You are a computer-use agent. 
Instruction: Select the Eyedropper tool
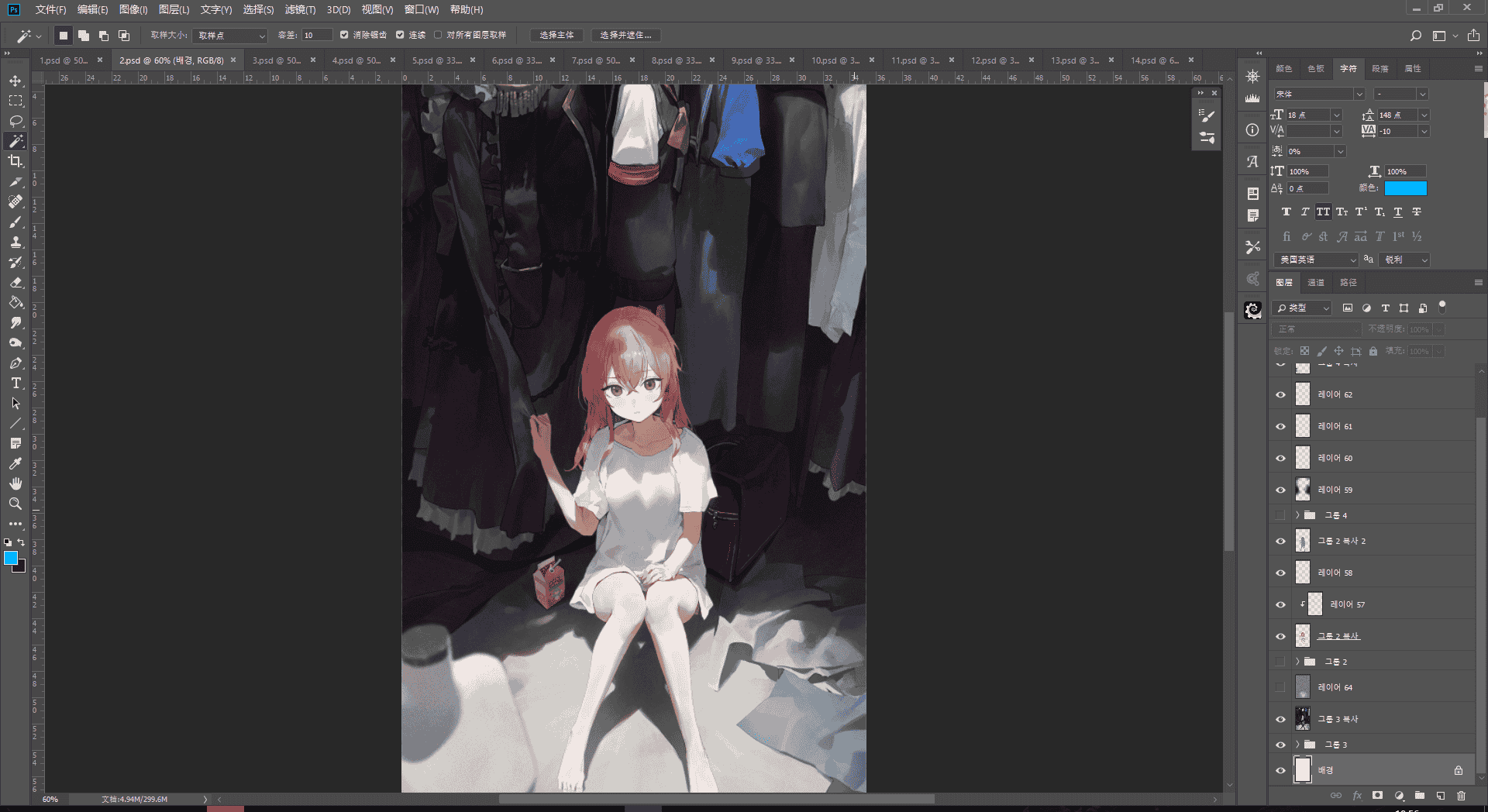(15, 463)
